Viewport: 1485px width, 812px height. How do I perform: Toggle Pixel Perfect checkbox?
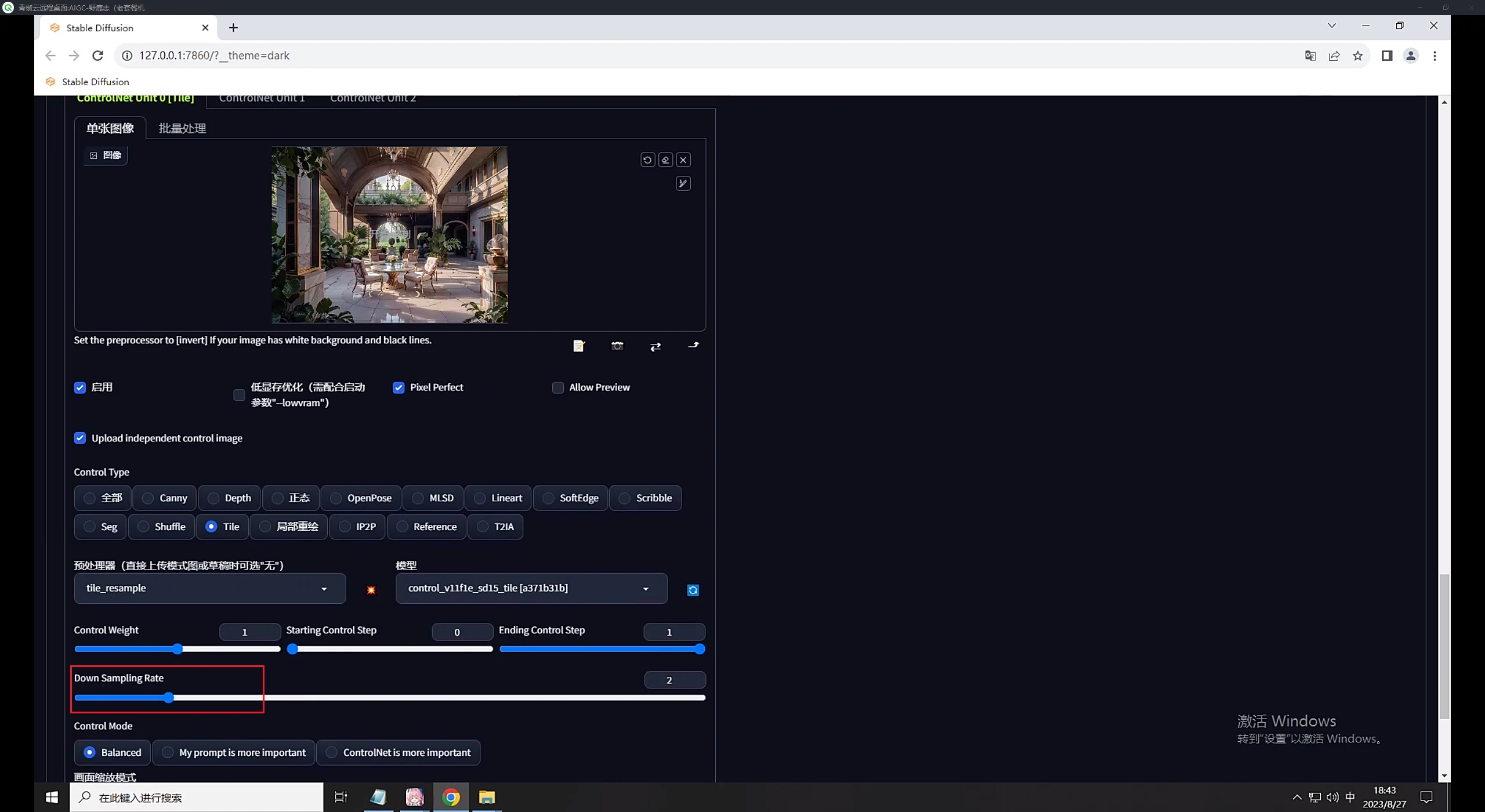click(399, 387)
